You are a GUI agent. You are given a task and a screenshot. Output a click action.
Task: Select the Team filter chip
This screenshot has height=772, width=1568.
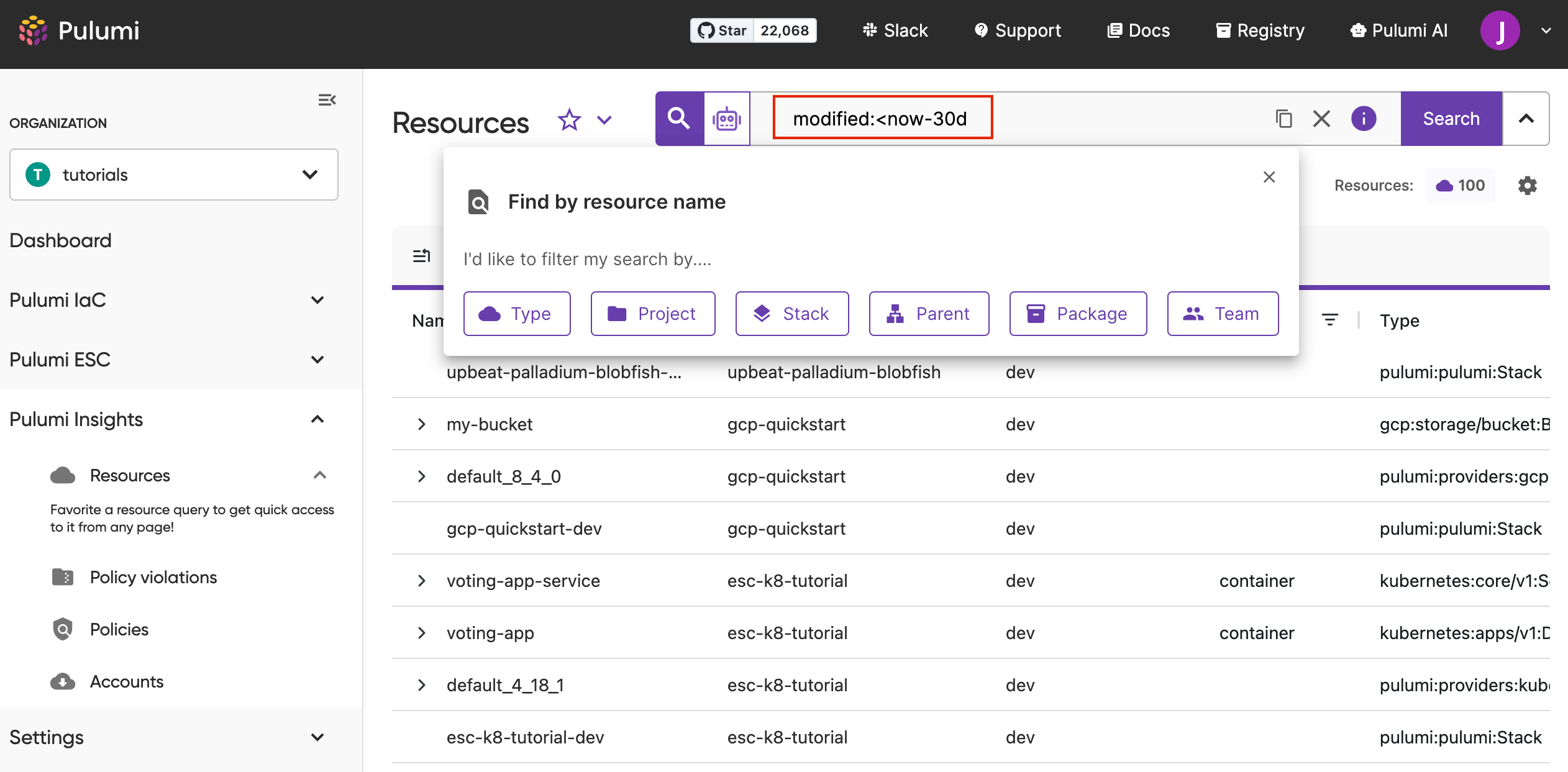(x=1222, y=314)
